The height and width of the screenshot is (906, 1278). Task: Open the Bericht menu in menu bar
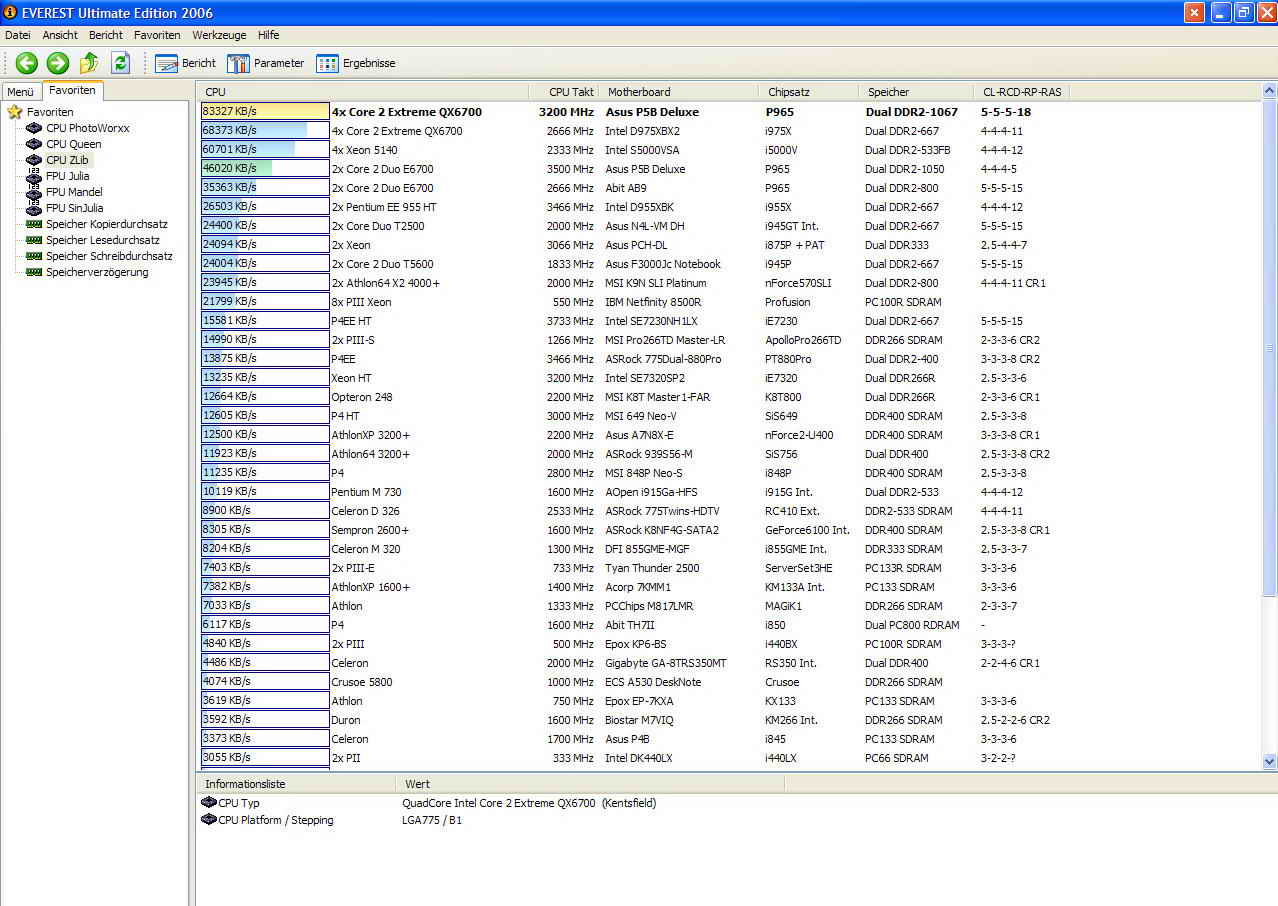[106, 35]
